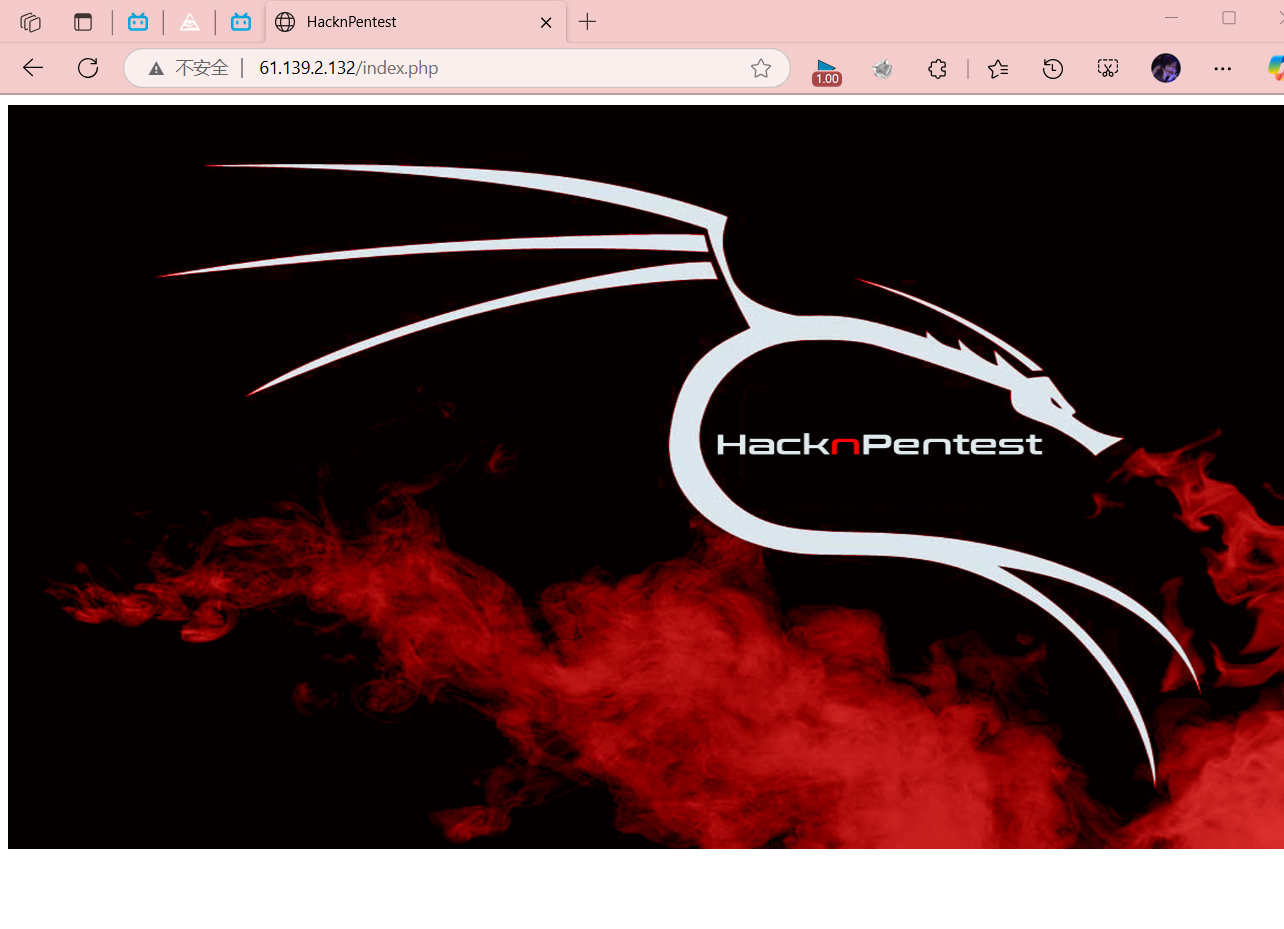Add this page to favorites with the star
Image resolution: width=1284 pixels, height=929 pixels.
(761, 68)
